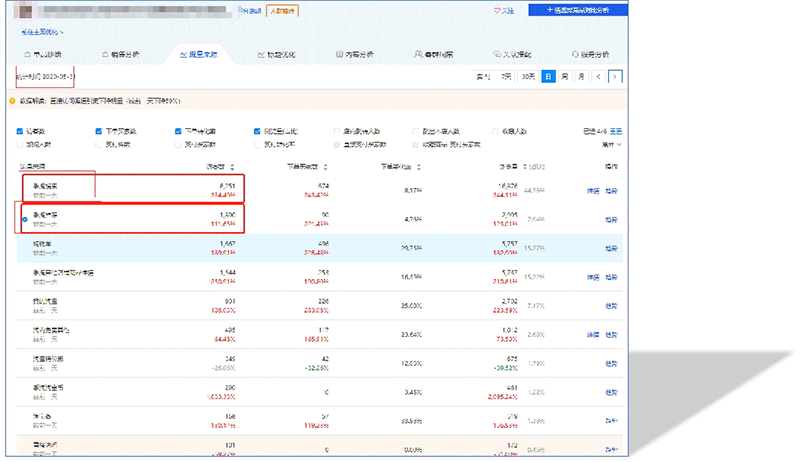
Task: Toggle the 下单转化率 metric checkbox
Action: click(178, 131)
